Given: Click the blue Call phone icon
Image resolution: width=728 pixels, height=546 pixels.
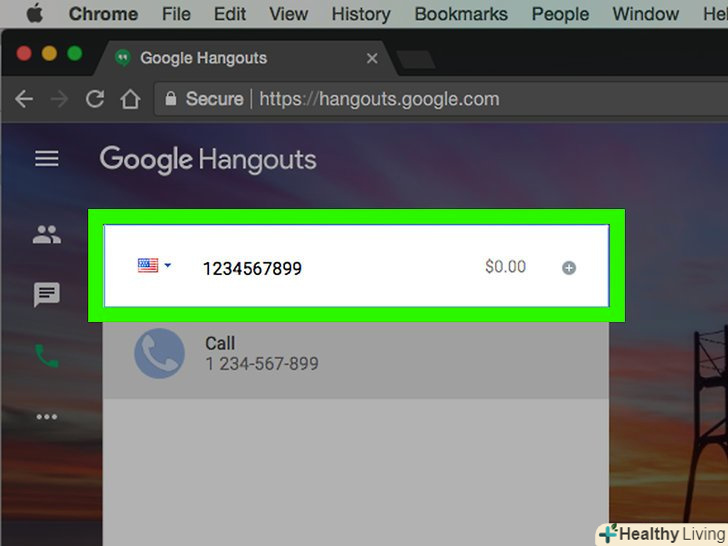Looking at the screenshot, I should [159, 353].
